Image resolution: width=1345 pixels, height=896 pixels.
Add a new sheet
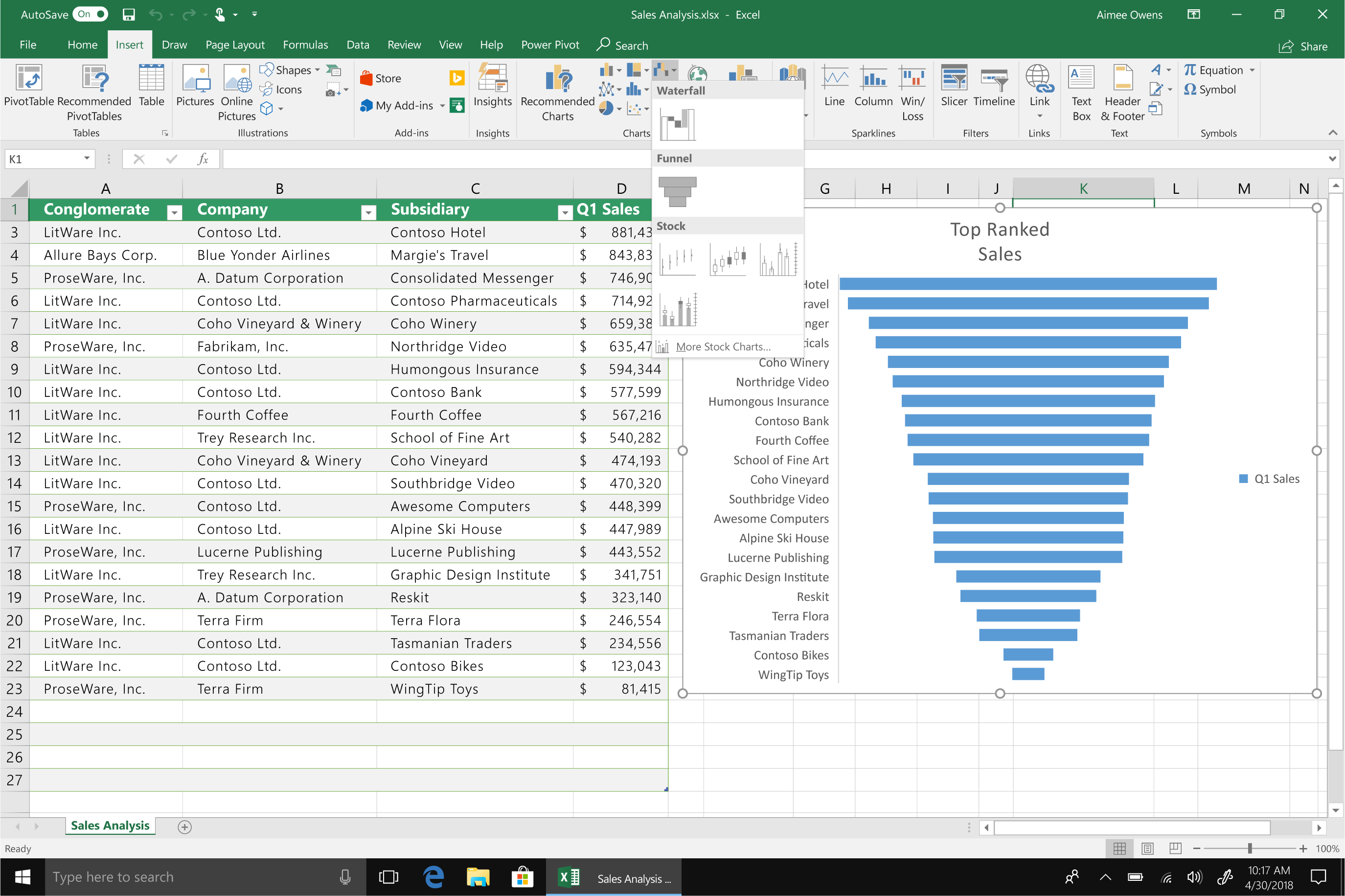click(x=184, y=827)
